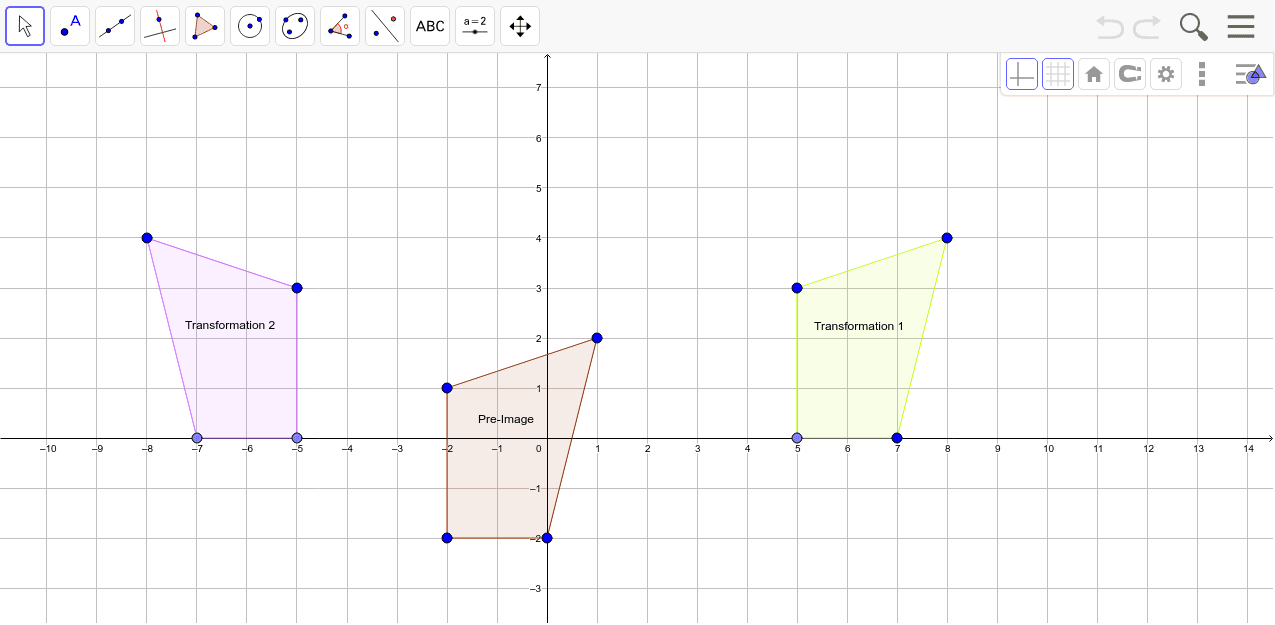Select Pre-Image vertex at (-2, -2)
1275x625 pixels.
click(x=447, y=538)
